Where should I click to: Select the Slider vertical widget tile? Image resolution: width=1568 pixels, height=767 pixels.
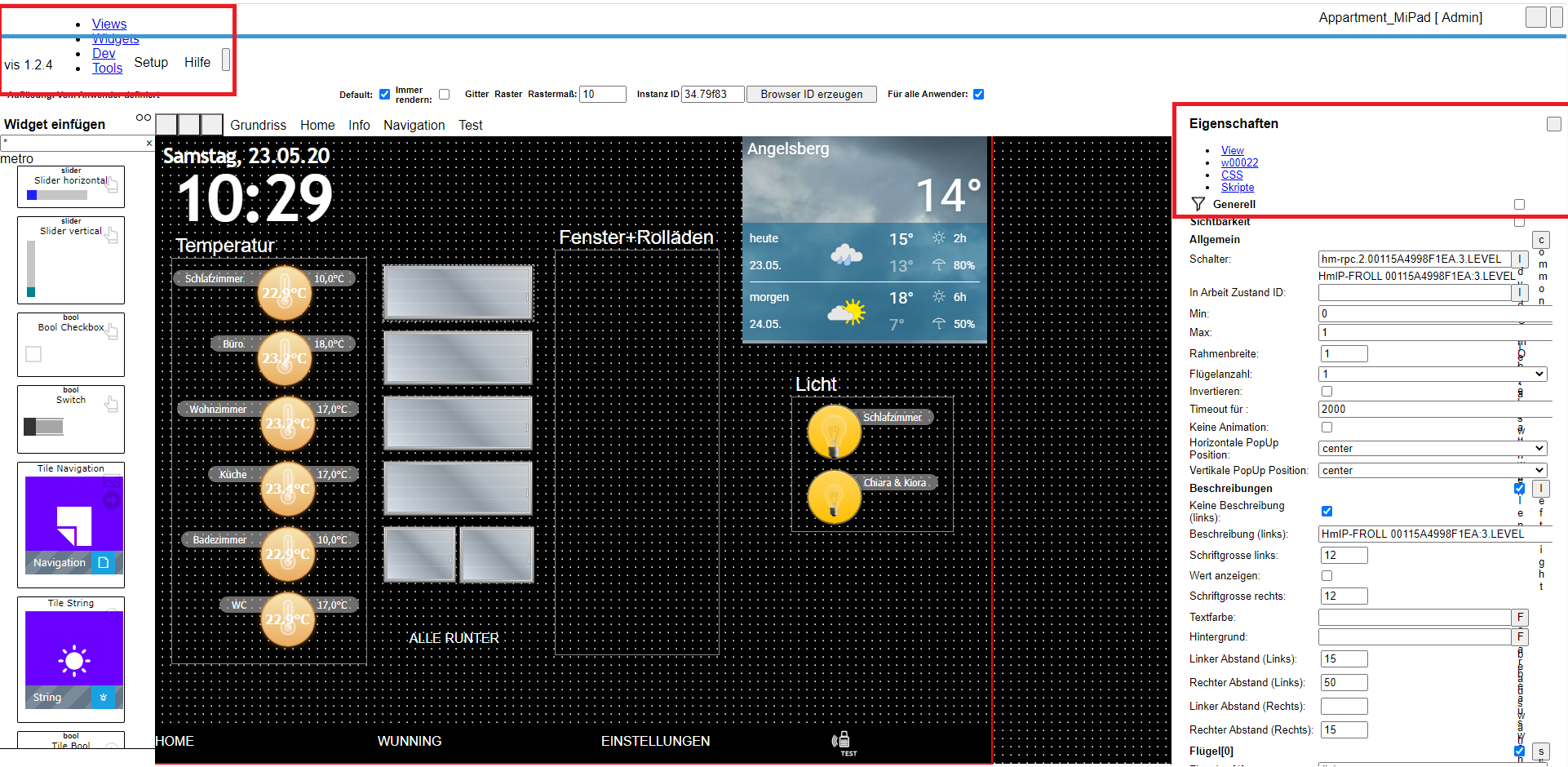pos(71,260)
